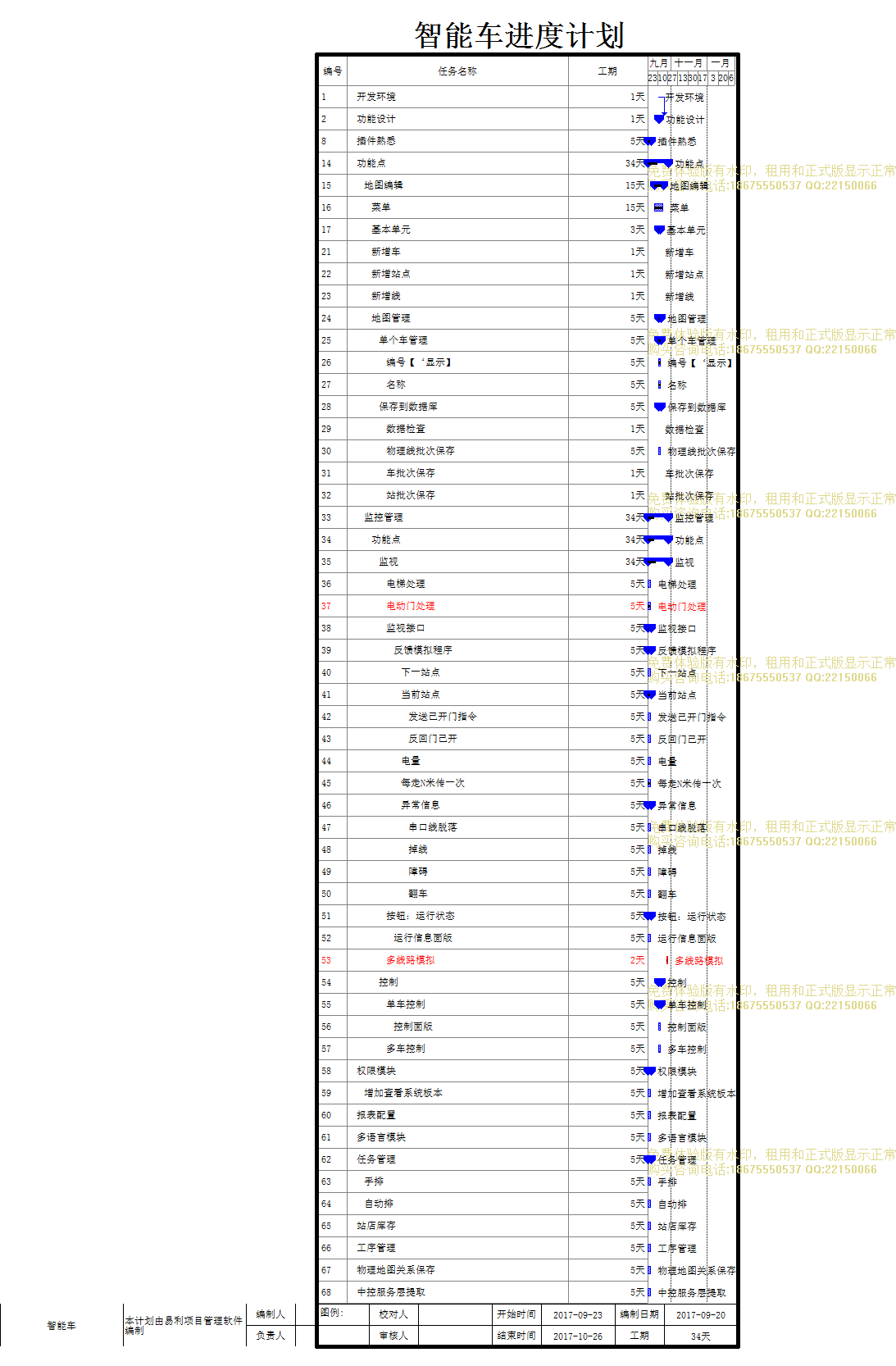Select task name '地图管理' in row 24
This screenshot has height=1366, width=896.
coord(391,318)
